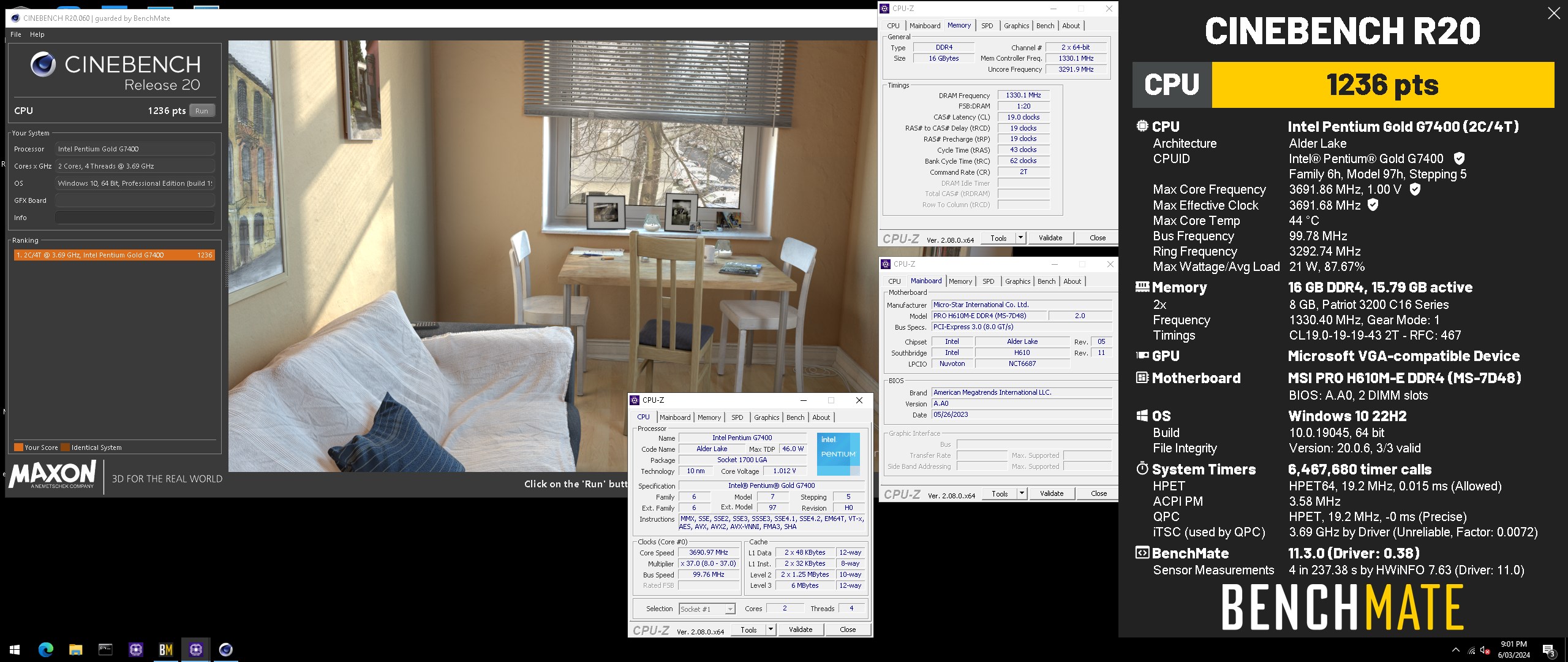This screenshot has width=1568, height=662.
Task: Open Tools dropdown arrow in CPU window
Action: pyautogui.click(x=771, y=630)
